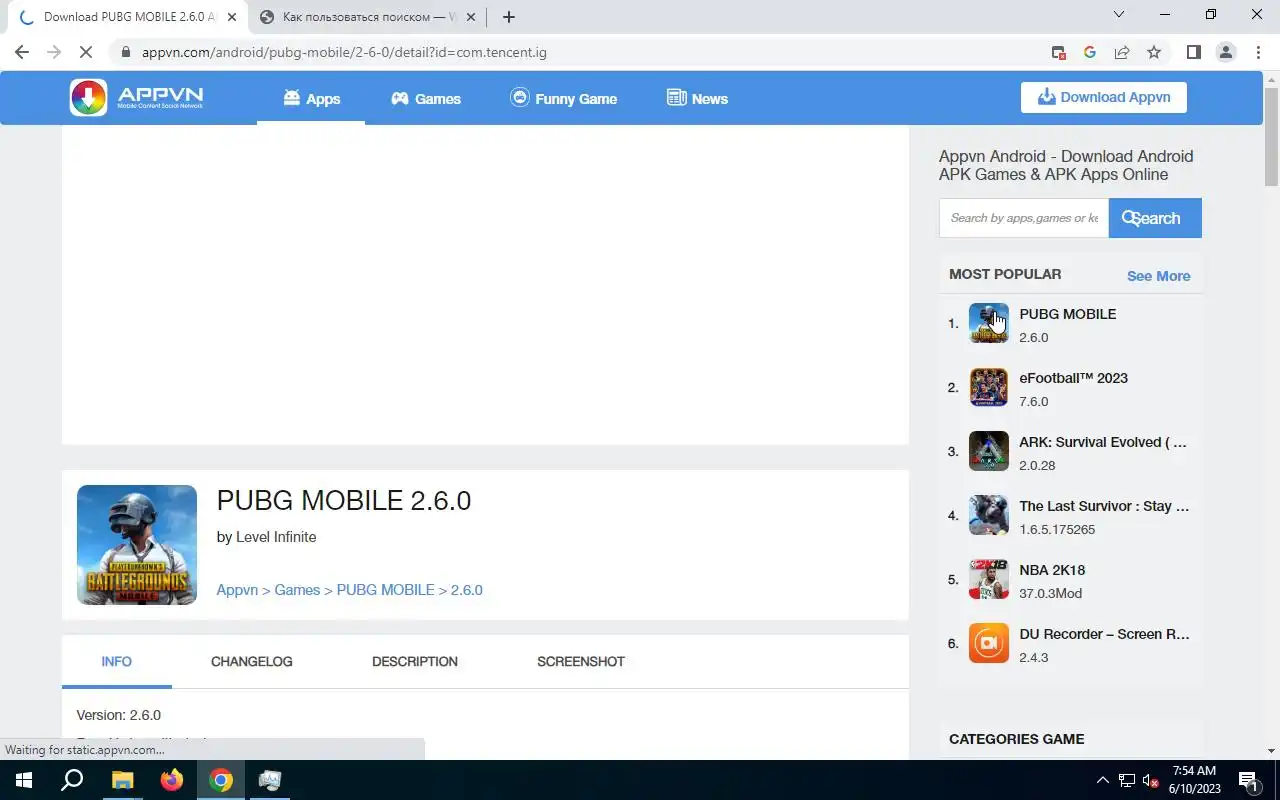View site information padlock icon
Image resolution: width=1280 pixels, height=800 pixels.
[124, 52]
